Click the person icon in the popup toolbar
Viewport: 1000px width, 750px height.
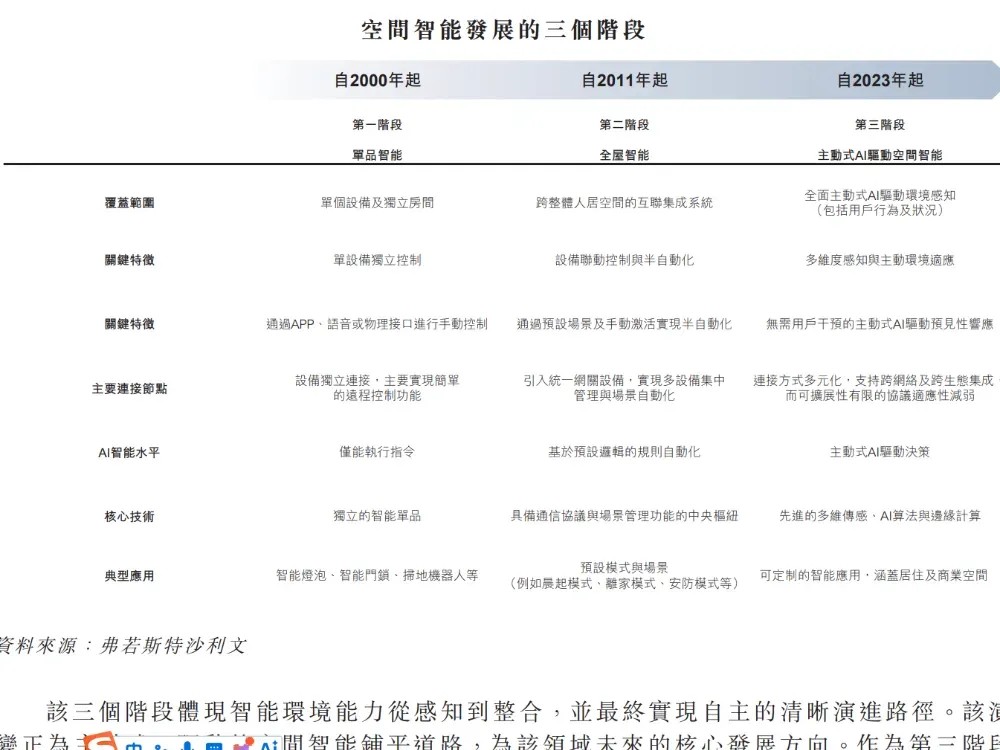pyautogui.click(x=158, y=745)
